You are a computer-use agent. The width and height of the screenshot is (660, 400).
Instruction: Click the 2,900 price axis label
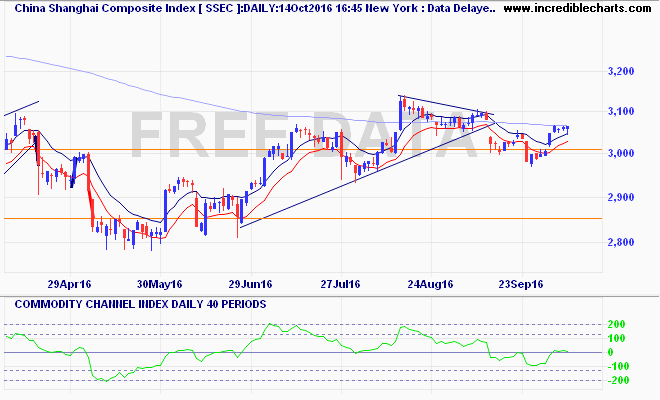[621, 197]
